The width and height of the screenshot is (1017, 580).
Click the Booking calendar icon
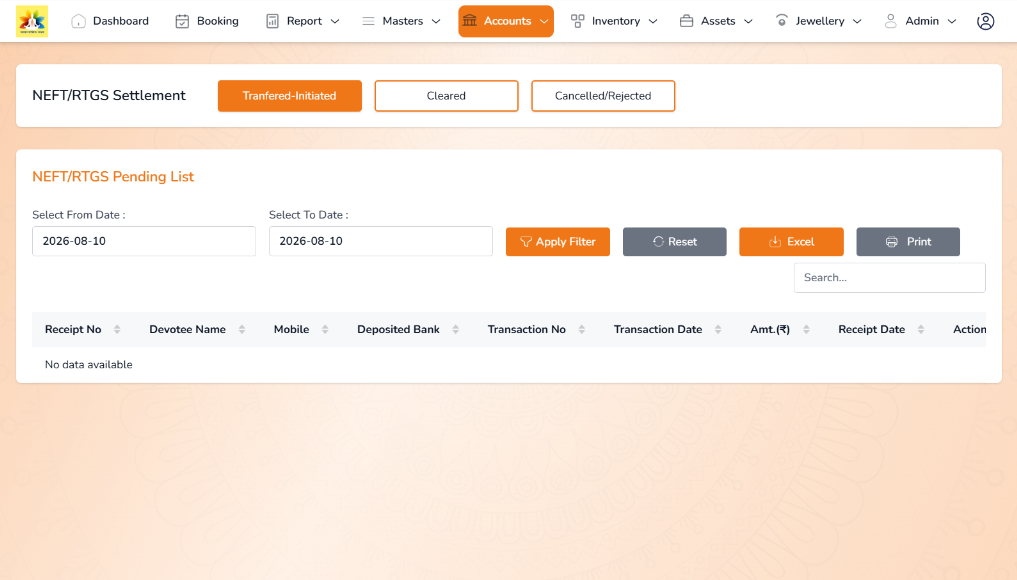pos(182,21)
